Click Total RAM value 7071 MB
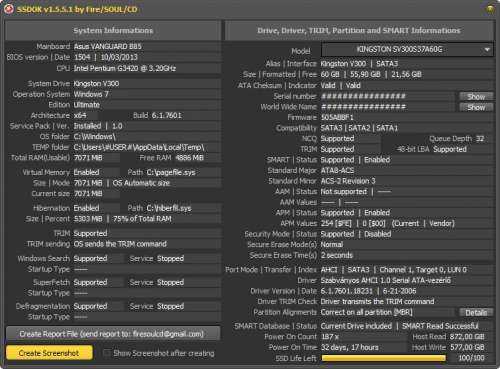The image size is (500, 369). [88, 158]
